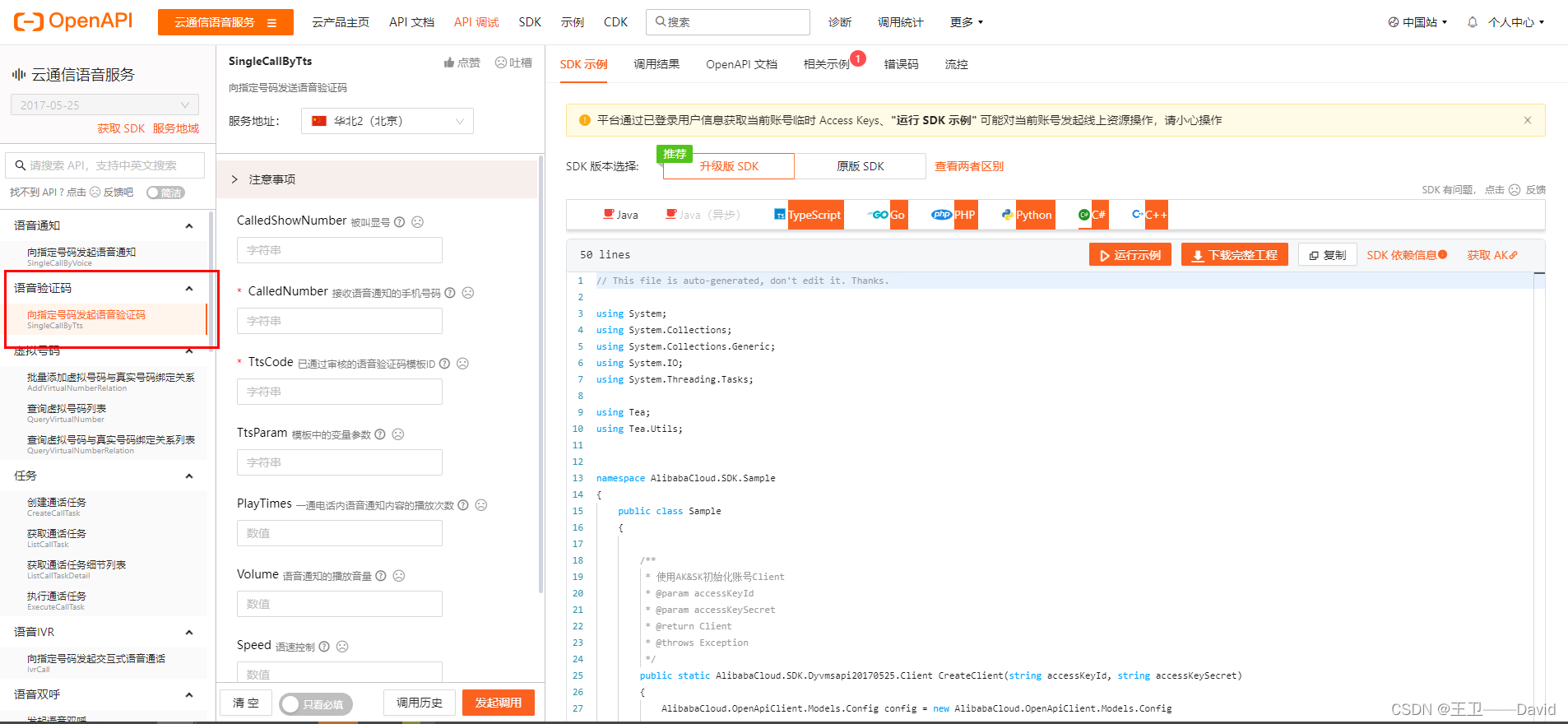The image size is (1568, 724).
Task: Select the TypeScript language tab
Action: 808,215
